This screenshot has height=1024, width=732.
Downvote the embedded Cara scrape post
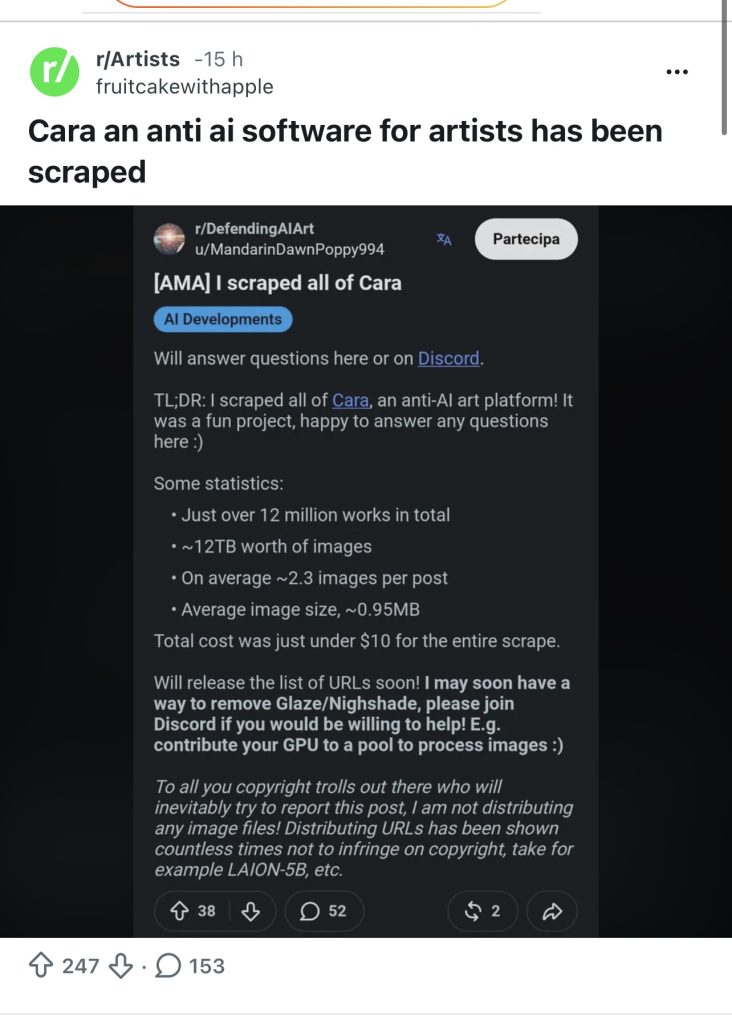coord(251,911)
